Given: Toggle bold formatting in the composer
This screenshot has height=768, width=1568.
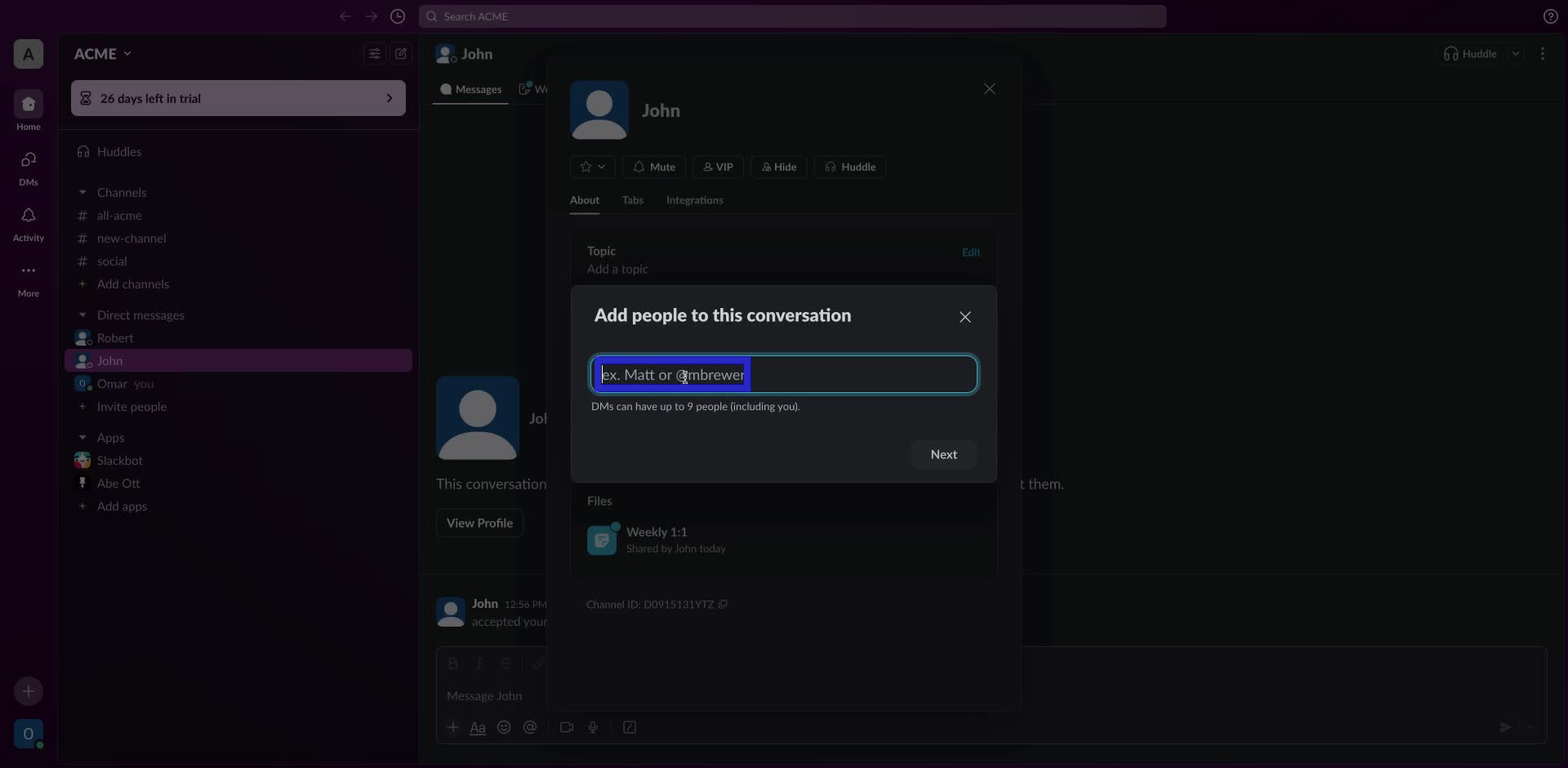Looking at the screenshot, I should 453,663.
